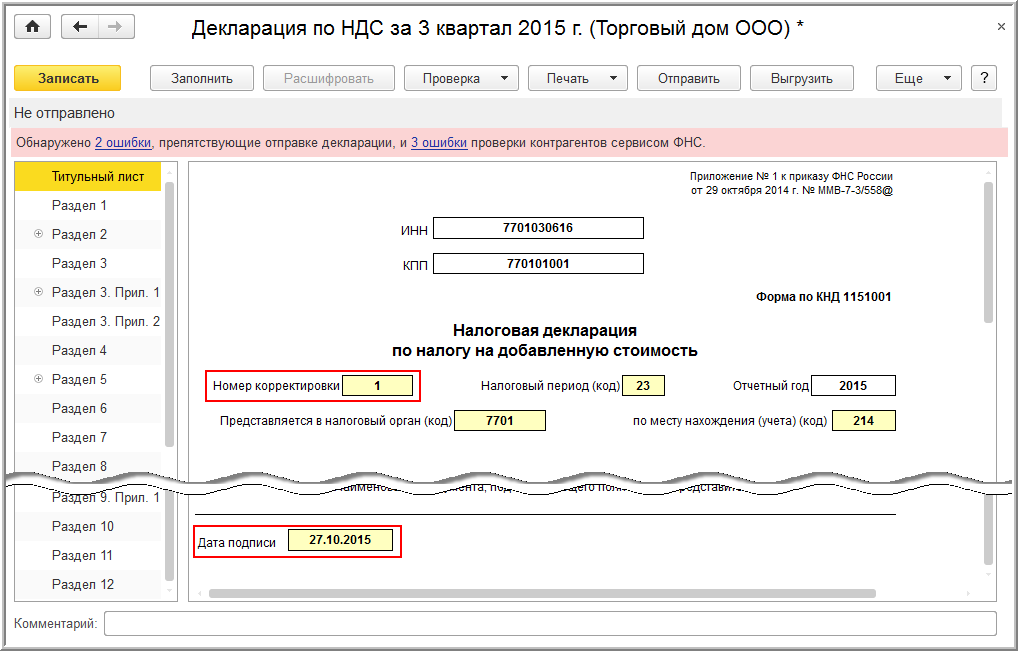Click the form's horizontal scrollbar
The image size is (1018, 651).
(x=542, y=593)
